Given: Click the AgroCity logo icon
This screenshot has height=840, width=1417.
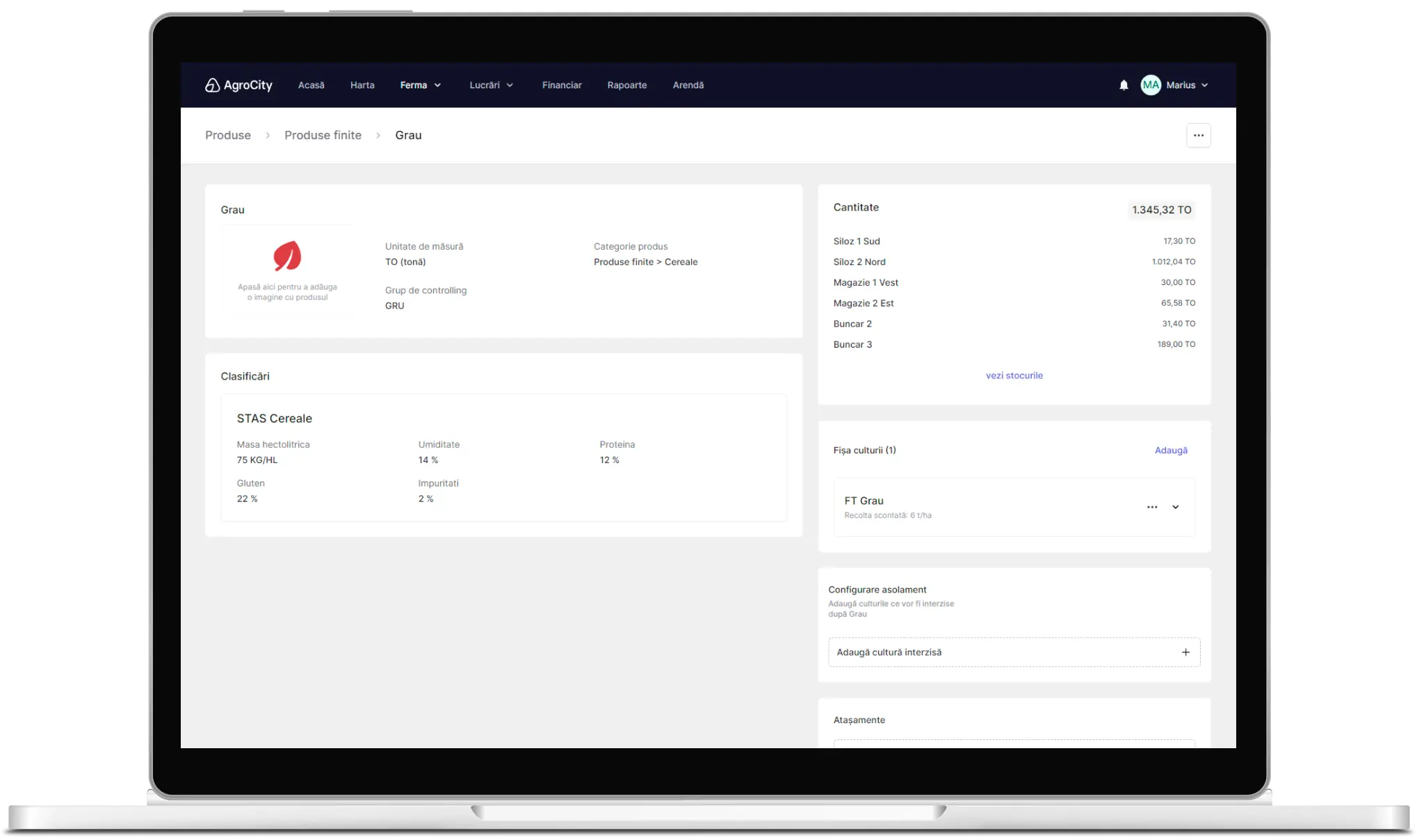Looking at the screenshot, I should coord(212,85).
